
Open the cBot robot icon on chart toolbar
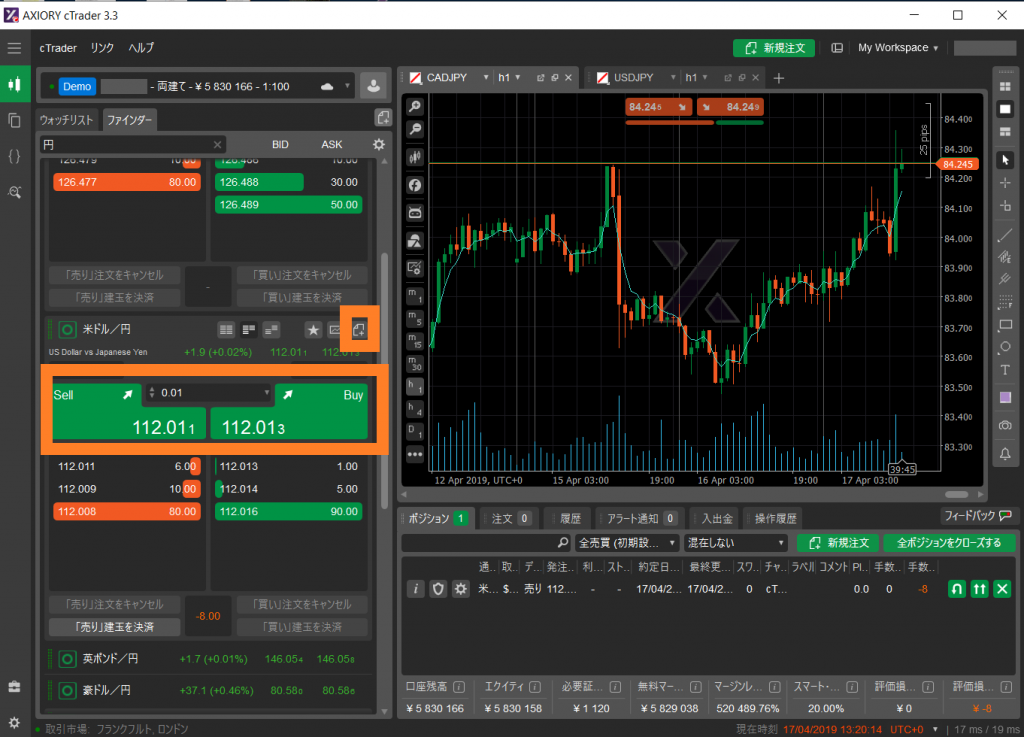coord(415,213)
